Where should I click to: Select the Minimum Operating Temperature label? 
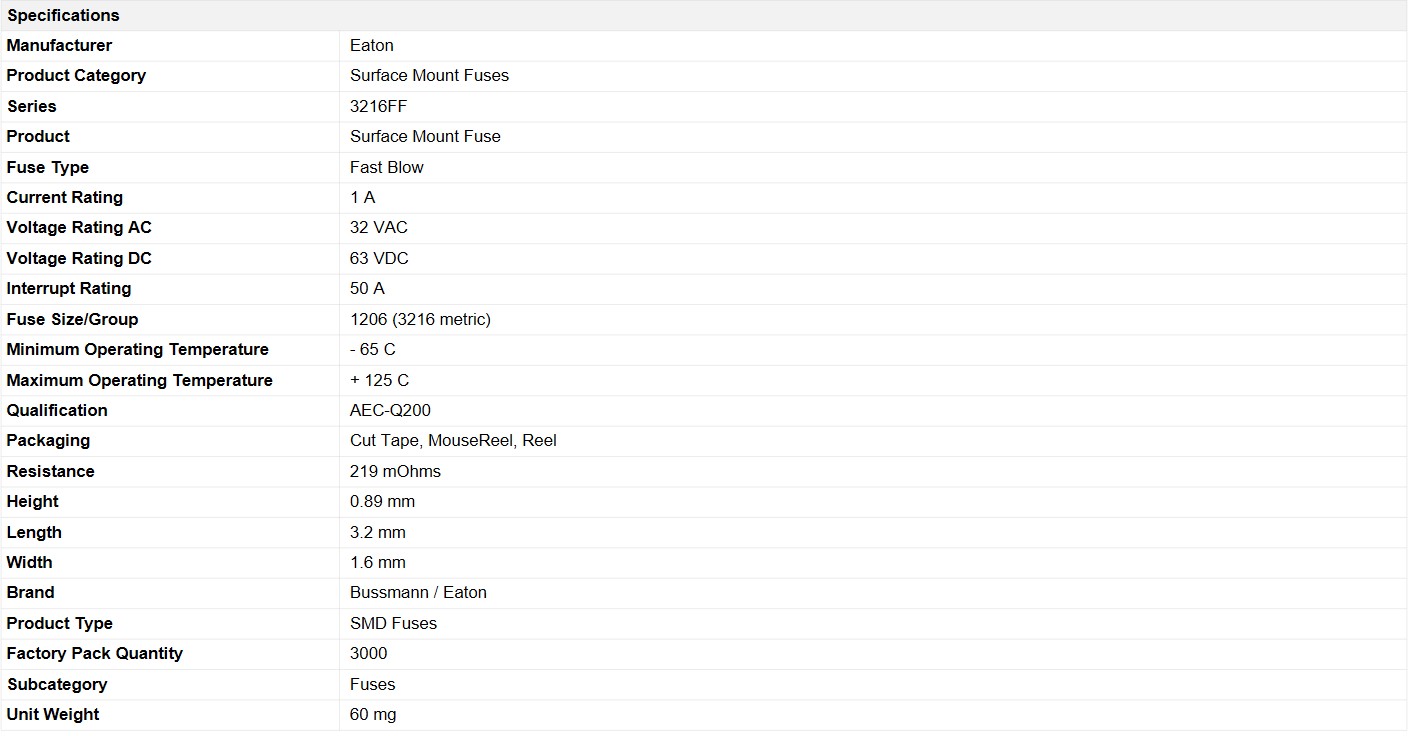click(x=138, y=349)
